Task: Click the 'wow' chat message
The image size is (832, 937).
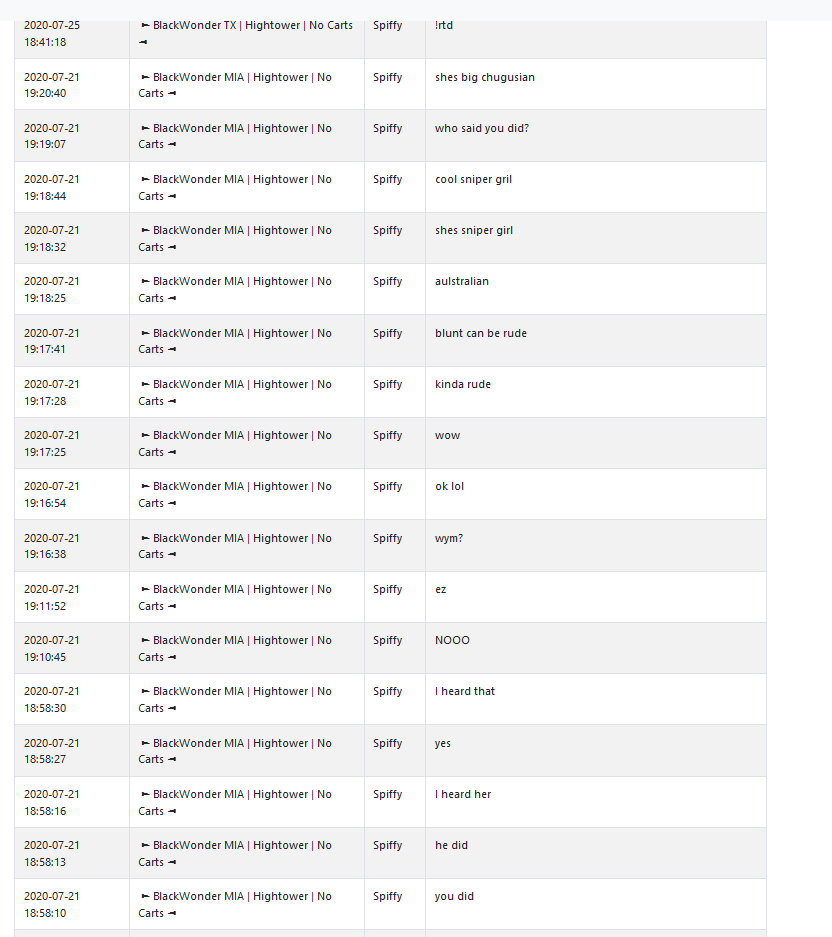Action: pos(447,436)
